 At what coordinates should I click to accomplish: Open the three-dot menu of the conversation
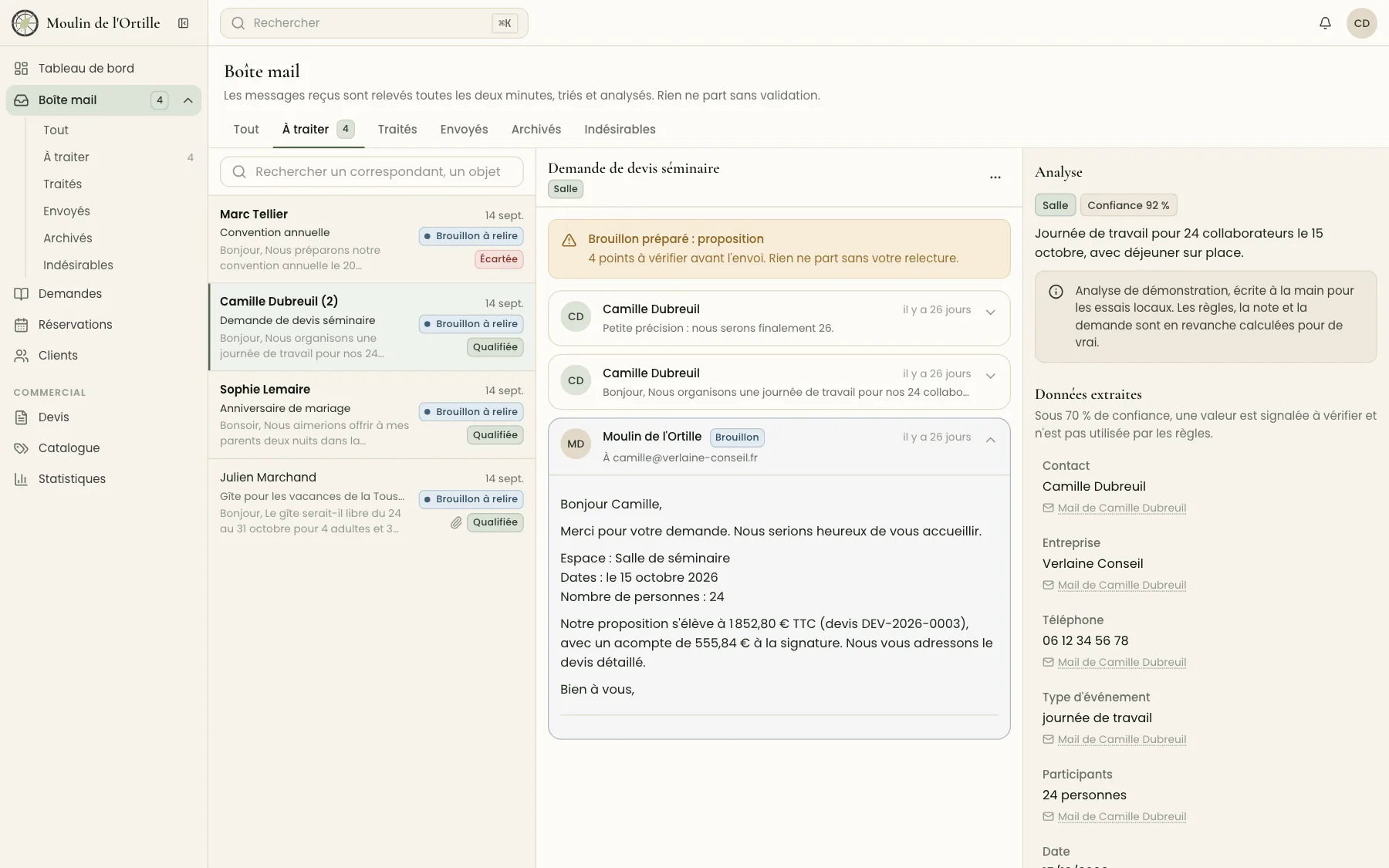pyautogui.click(x=995, y=177)
